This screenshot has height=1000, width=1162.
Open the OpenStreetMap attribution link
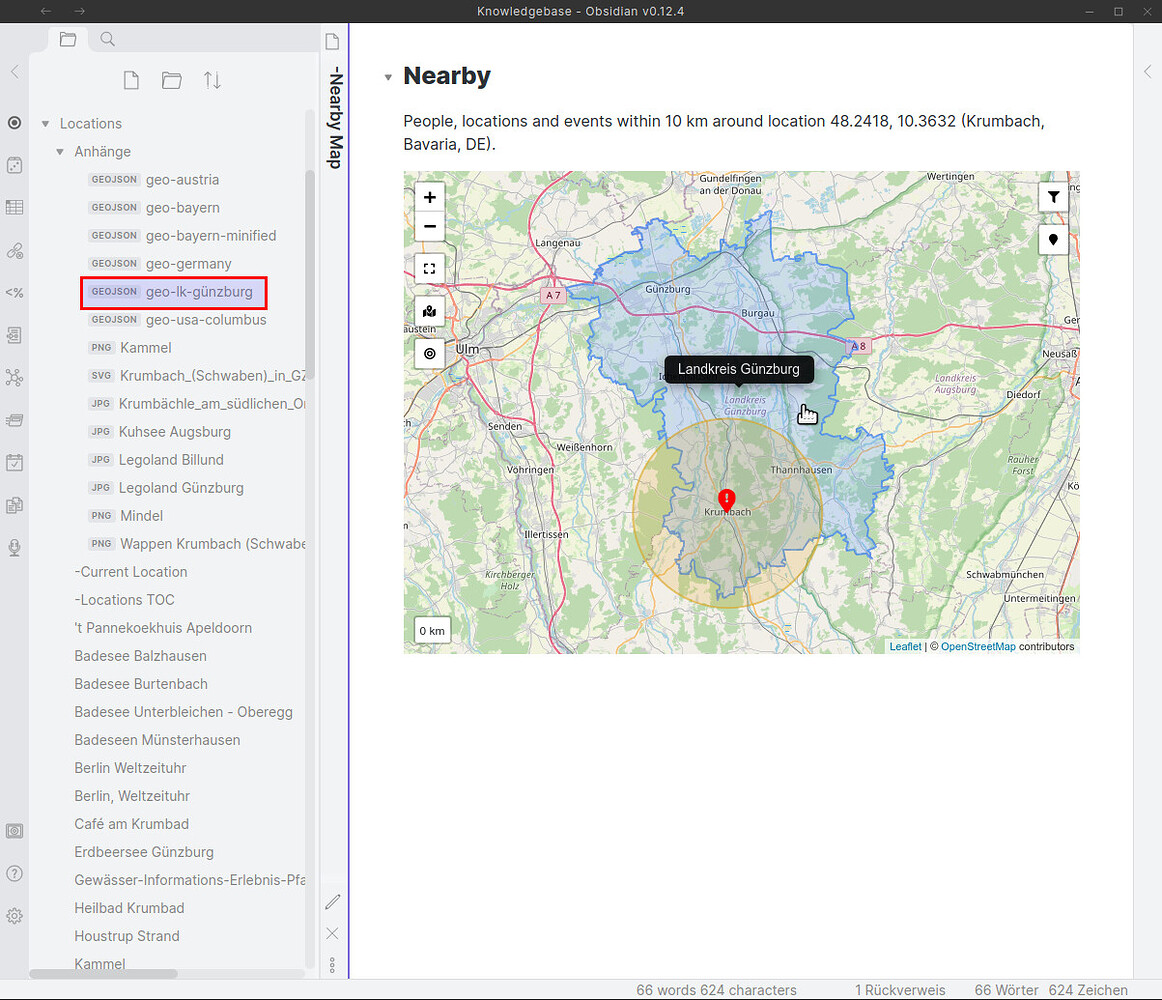(978, 646)
